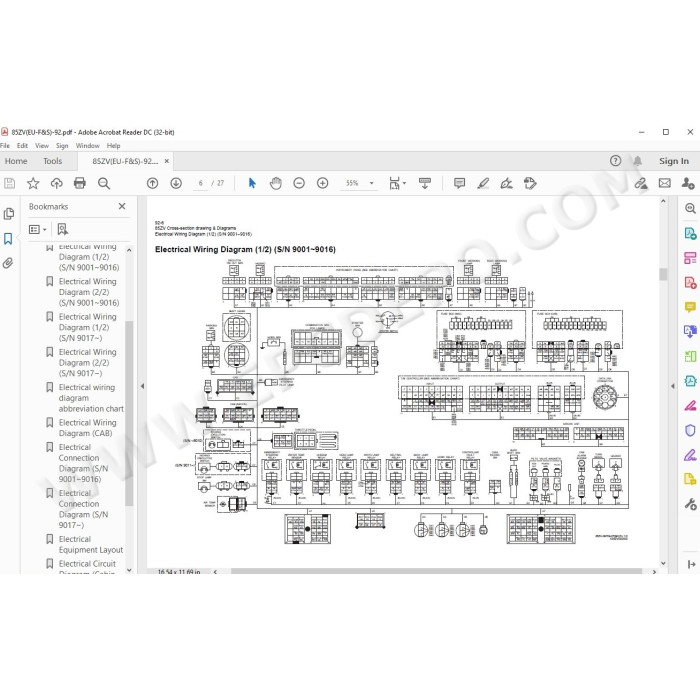Open right pane search zoom tool icon
Viewport: 700px width, 700px height.
tap(690, 208)
